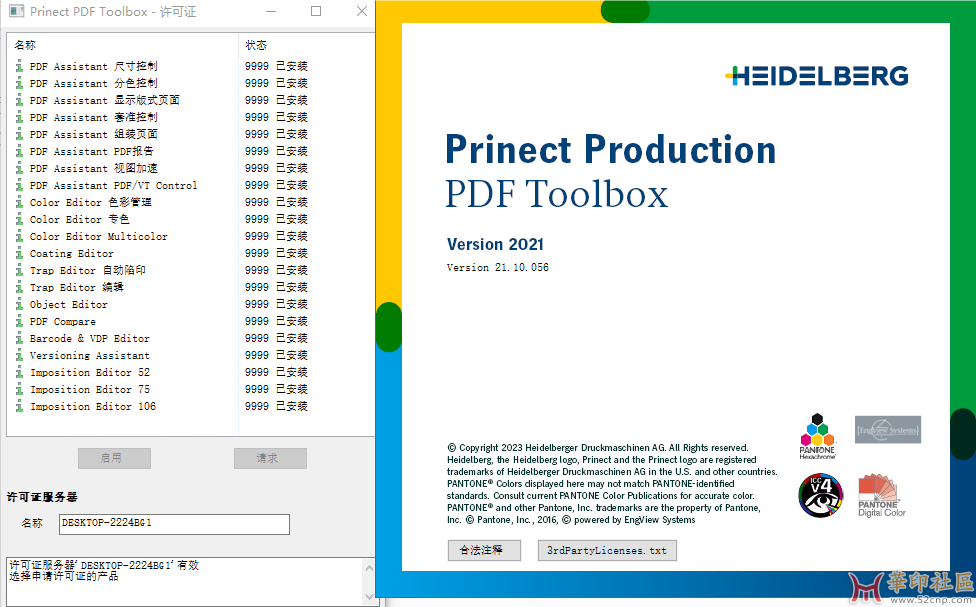Click the Version 2021 heading

click(495, 244)
